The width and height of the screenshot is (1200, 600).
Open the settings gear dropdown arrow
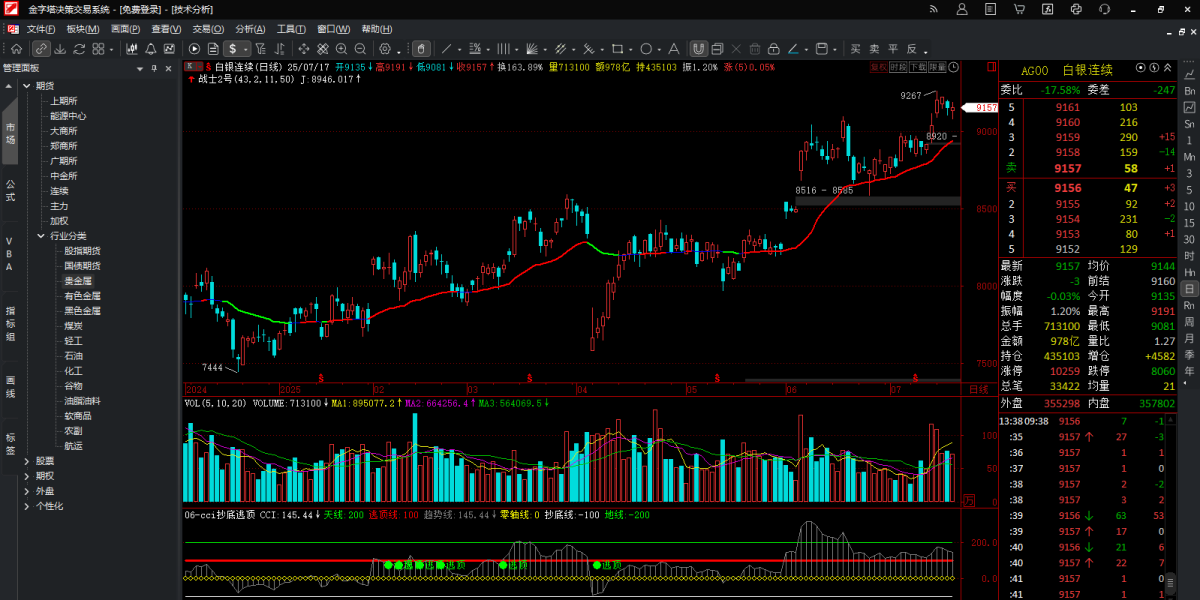398,49
